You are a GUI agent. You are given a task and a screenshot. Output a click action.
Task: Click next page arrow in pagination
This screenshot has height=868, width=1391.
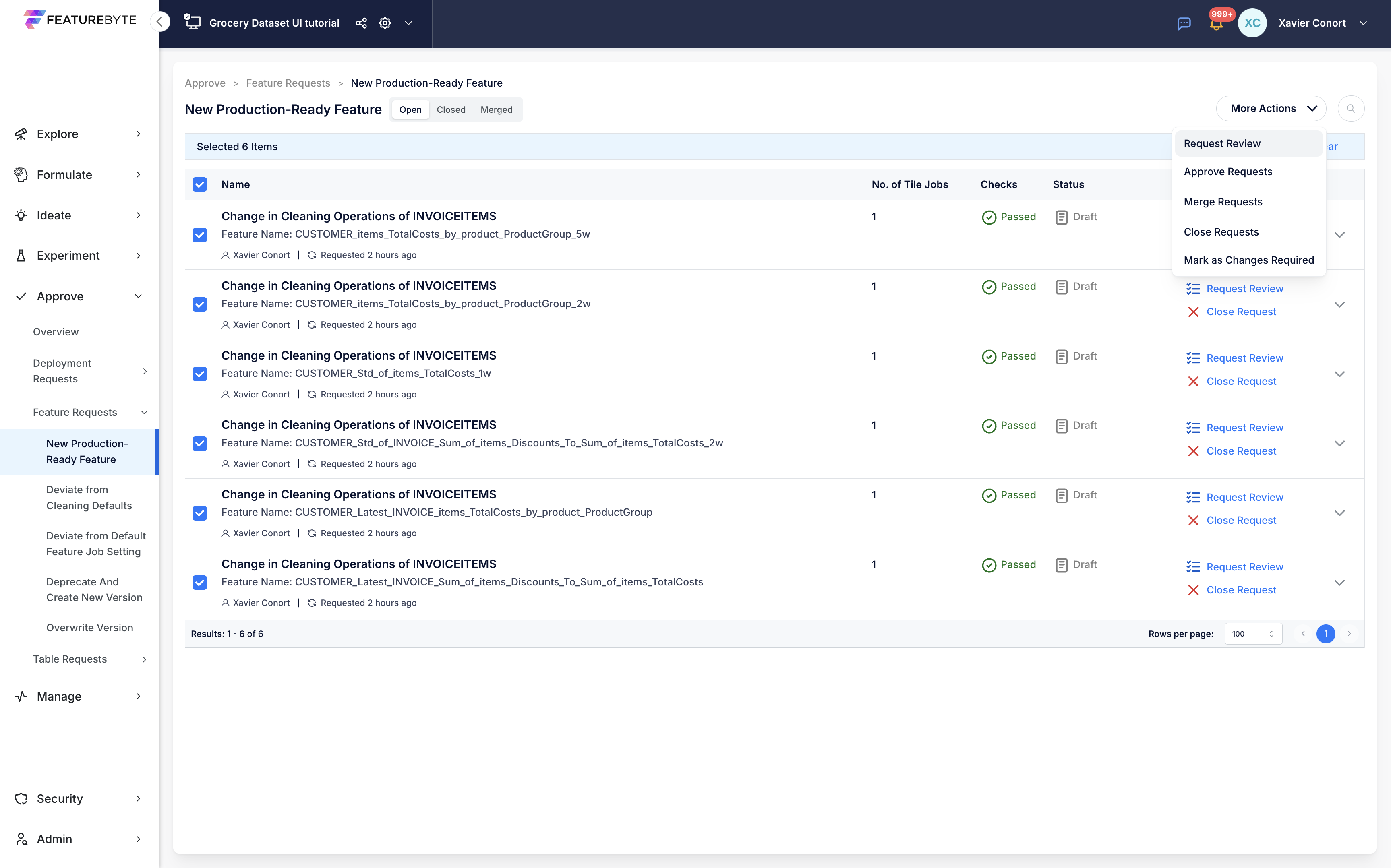click(x=1349, y=634)
